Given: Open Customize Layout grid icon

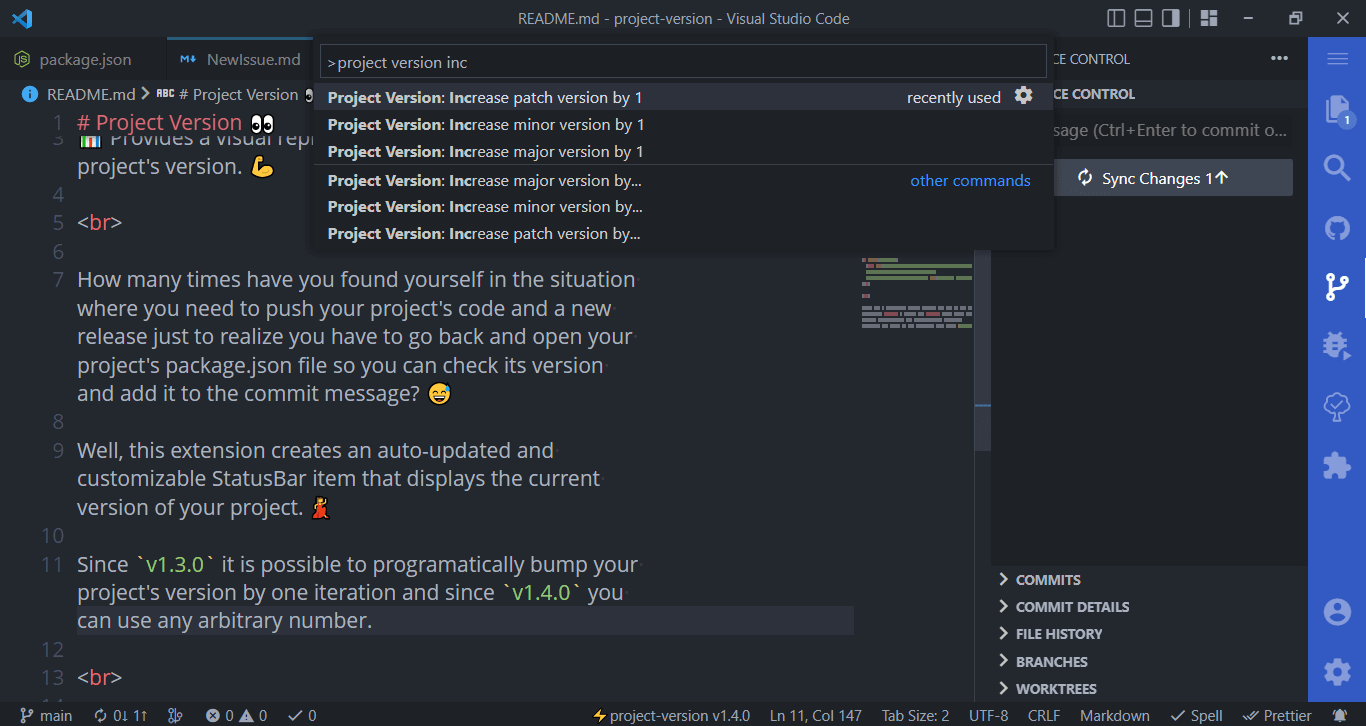Looking at the screenshot, I should (x=1209, y=18).
